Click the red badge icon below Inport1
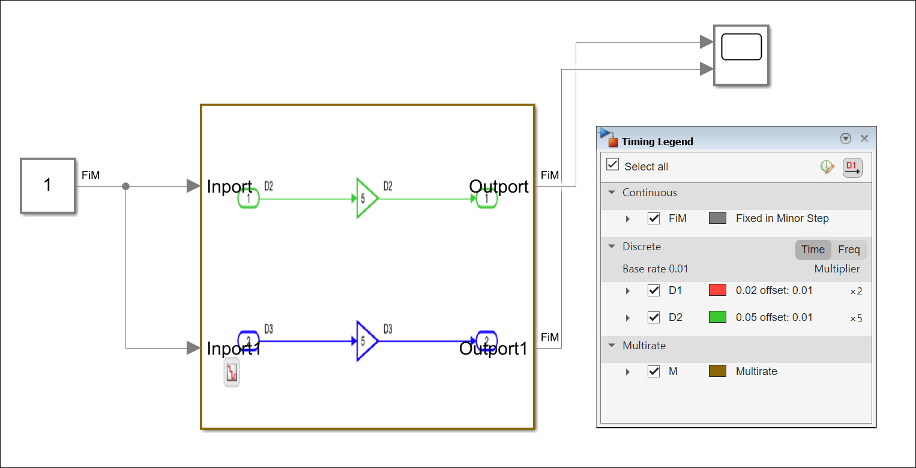This screenshot has width=916, height=468. pos(232,373)
